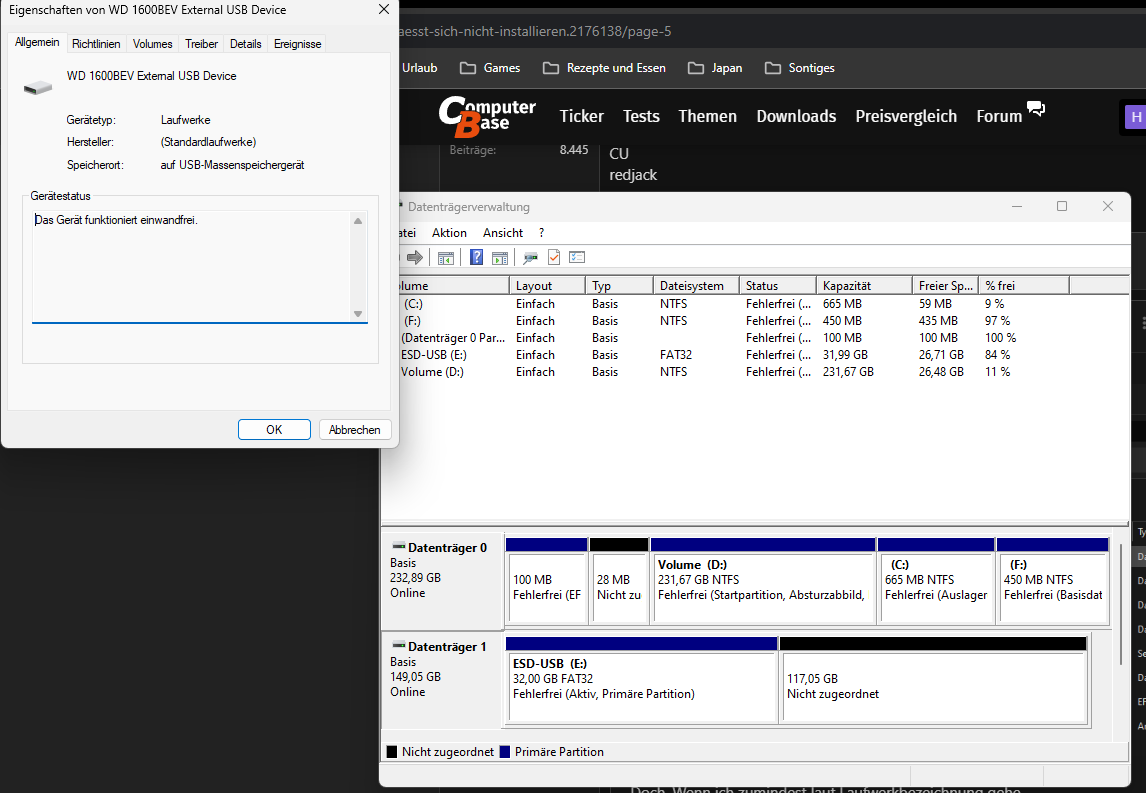Click the purple H profile button
This screenshot has height=793, width=1146.
[x=1134, y=117]
